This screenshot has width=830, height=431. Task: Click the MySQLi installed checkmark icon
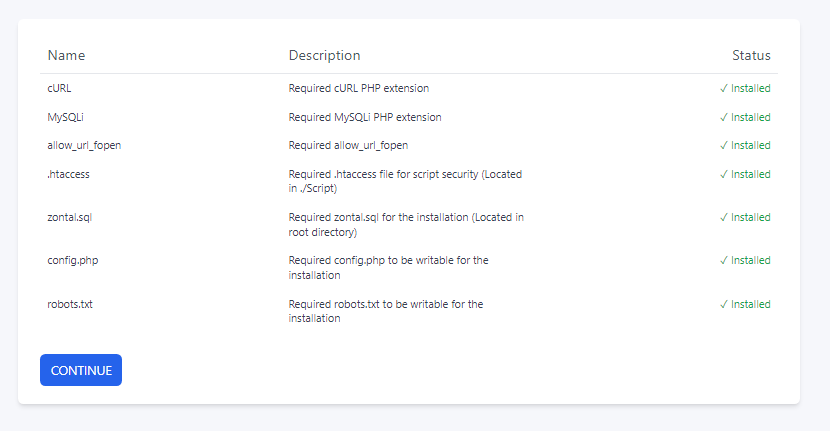point(724,117)
